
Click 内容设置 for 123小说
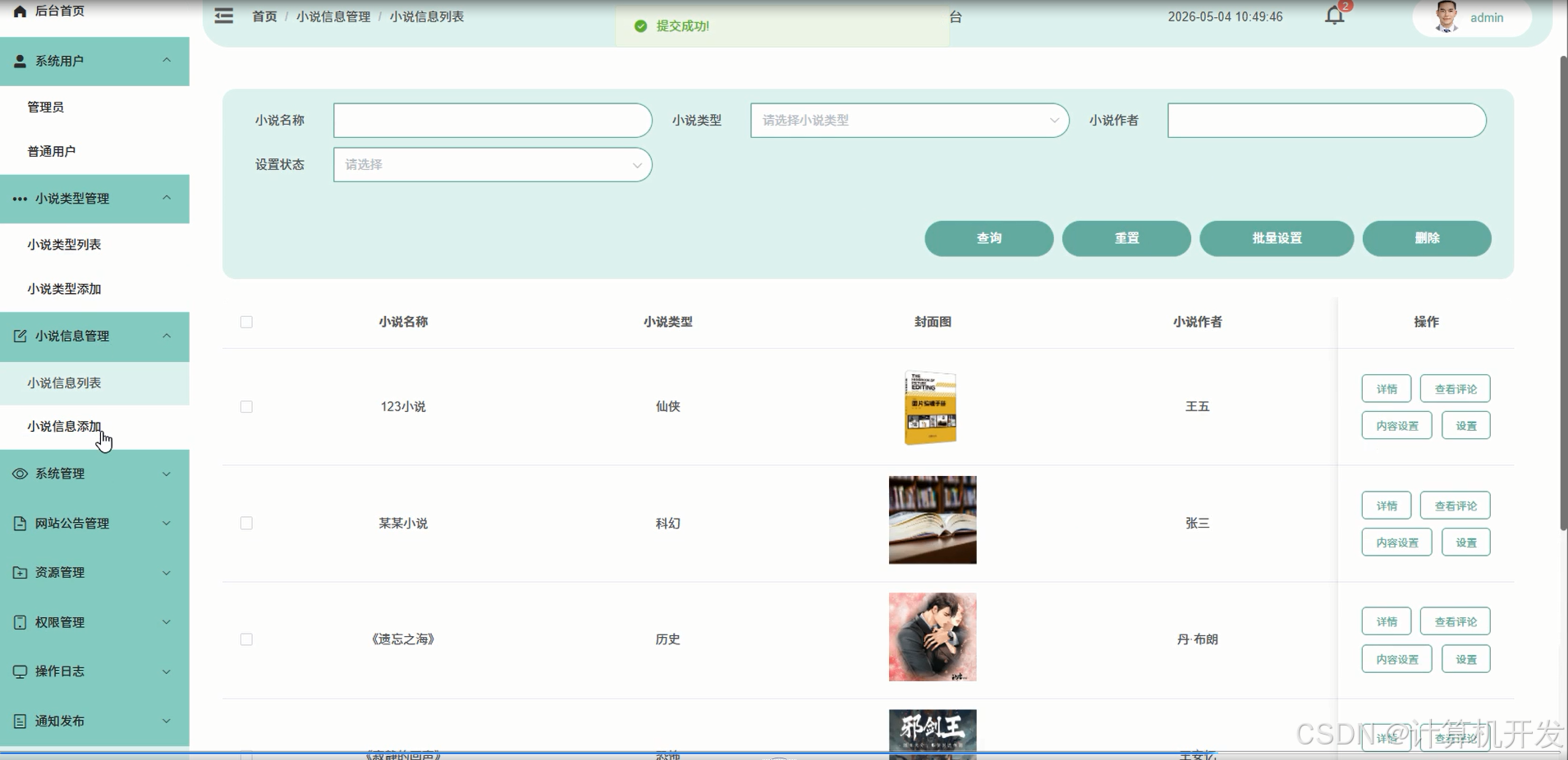click(1397, 426)
